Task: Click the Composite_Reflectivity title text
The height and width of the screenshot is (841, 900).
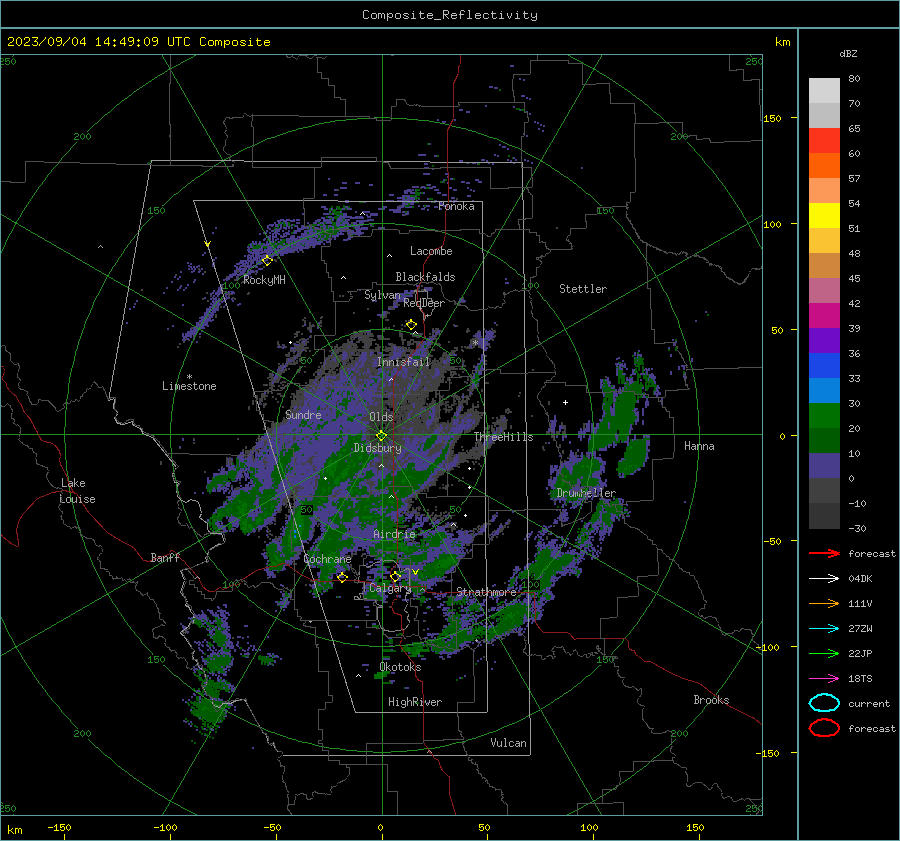Action: pos(449,15)
